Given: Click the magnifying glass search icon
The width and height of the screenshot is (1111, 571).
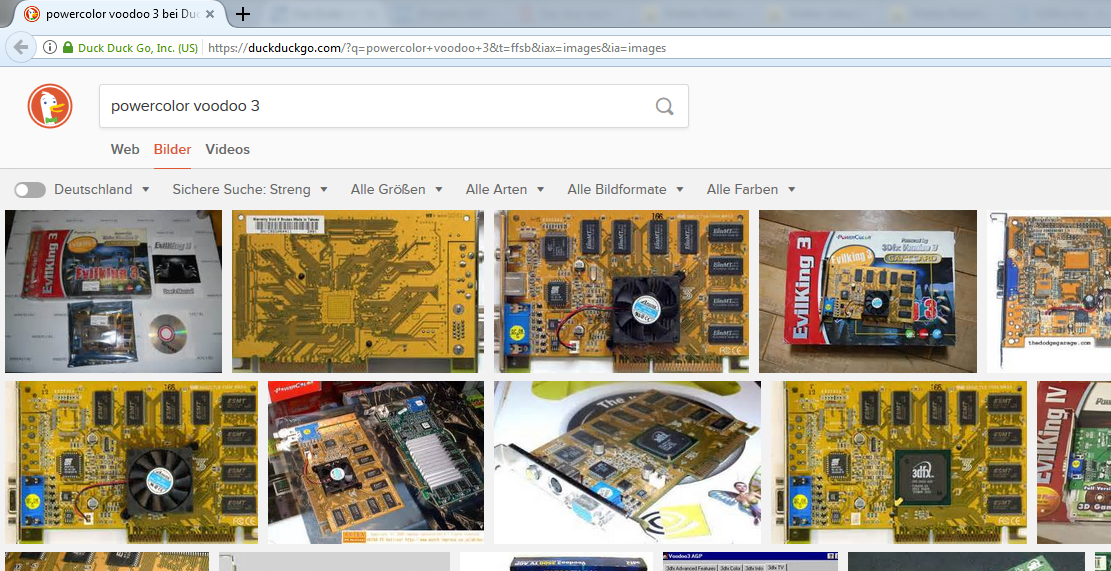Looking at the screenshot, I should tap(664, 106).
